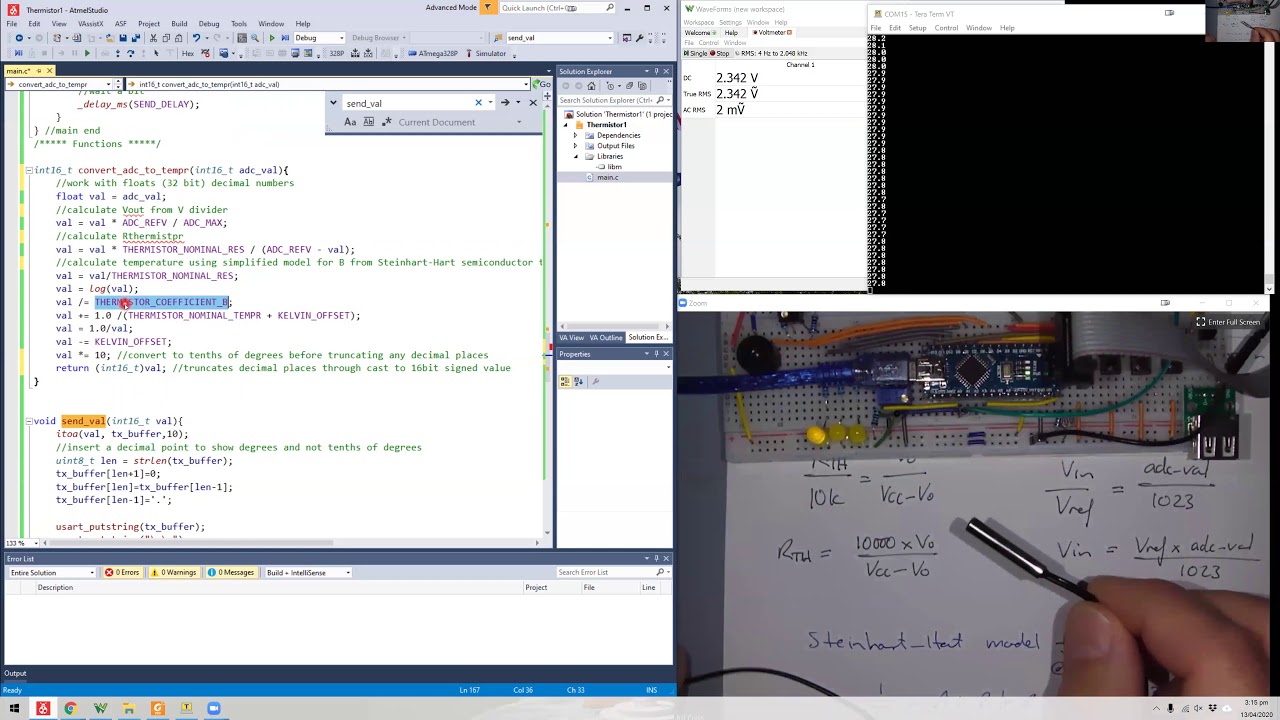Click the Show All Files icon in Solution Explorer

click(642, 86)
